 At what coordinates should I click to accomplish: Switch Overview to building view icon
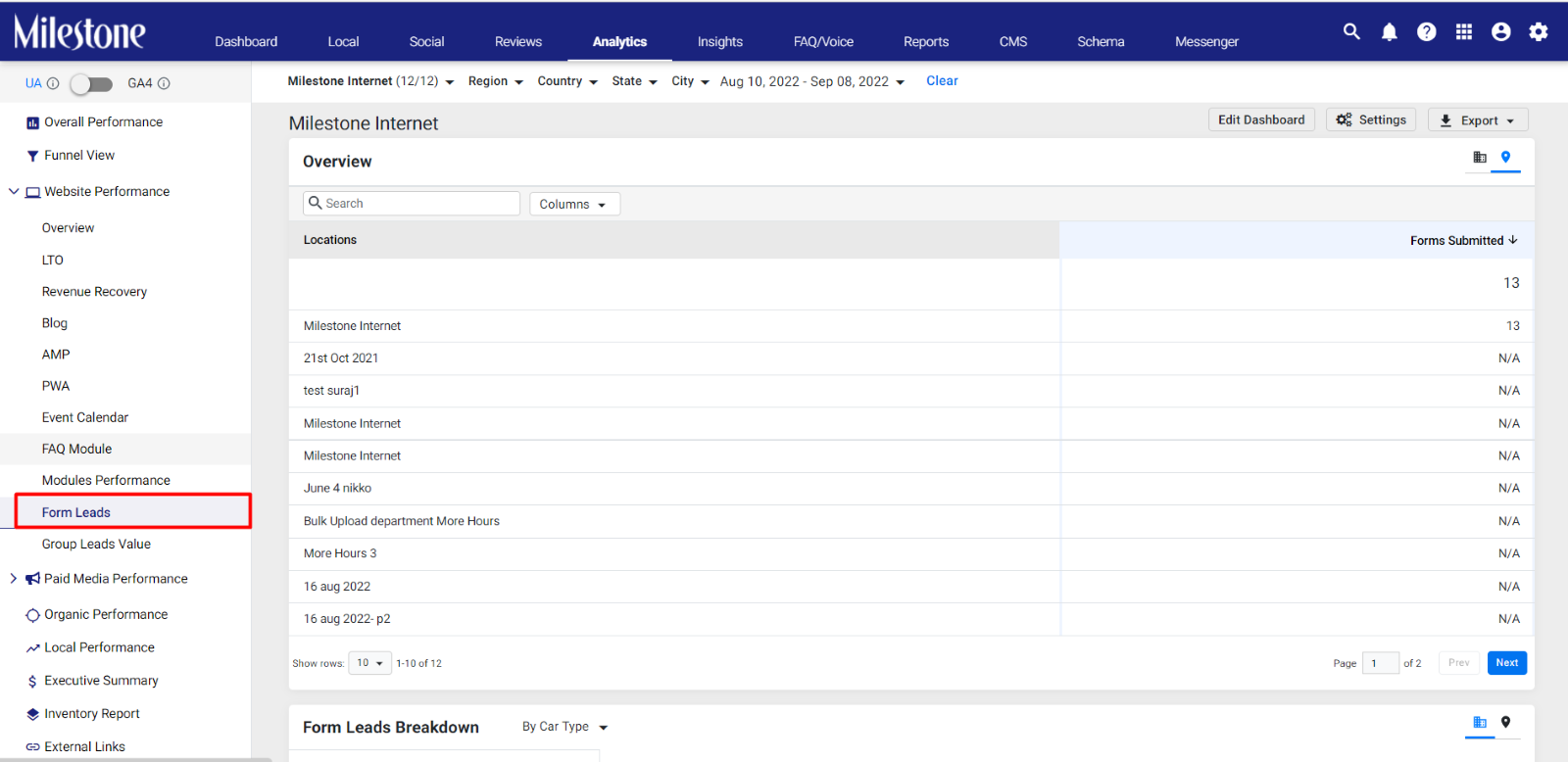point(1480,157)
